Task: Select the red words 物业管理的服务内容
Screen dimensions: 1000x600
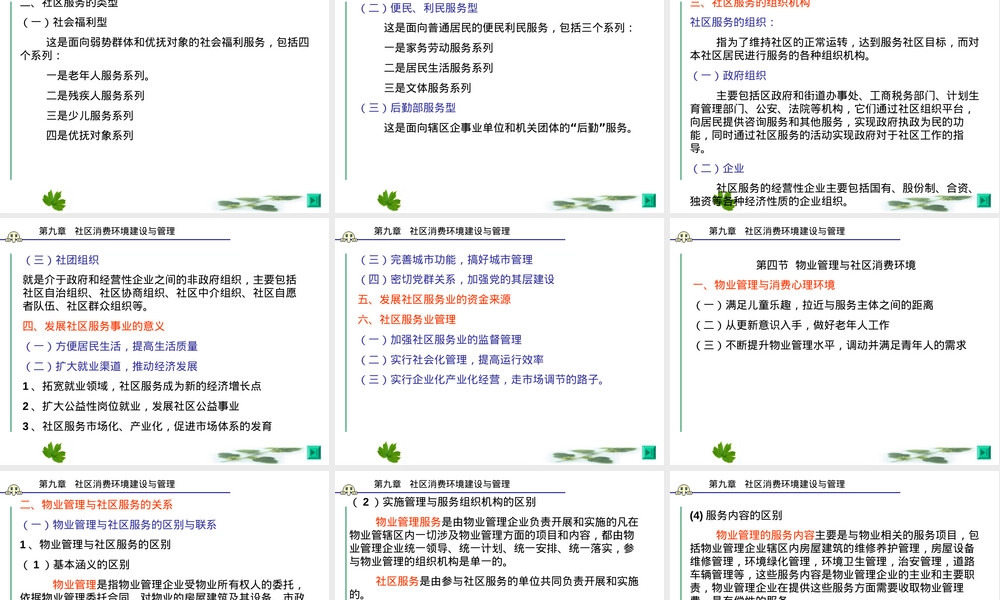Action: pyautogui.click(x=765, y=536)
